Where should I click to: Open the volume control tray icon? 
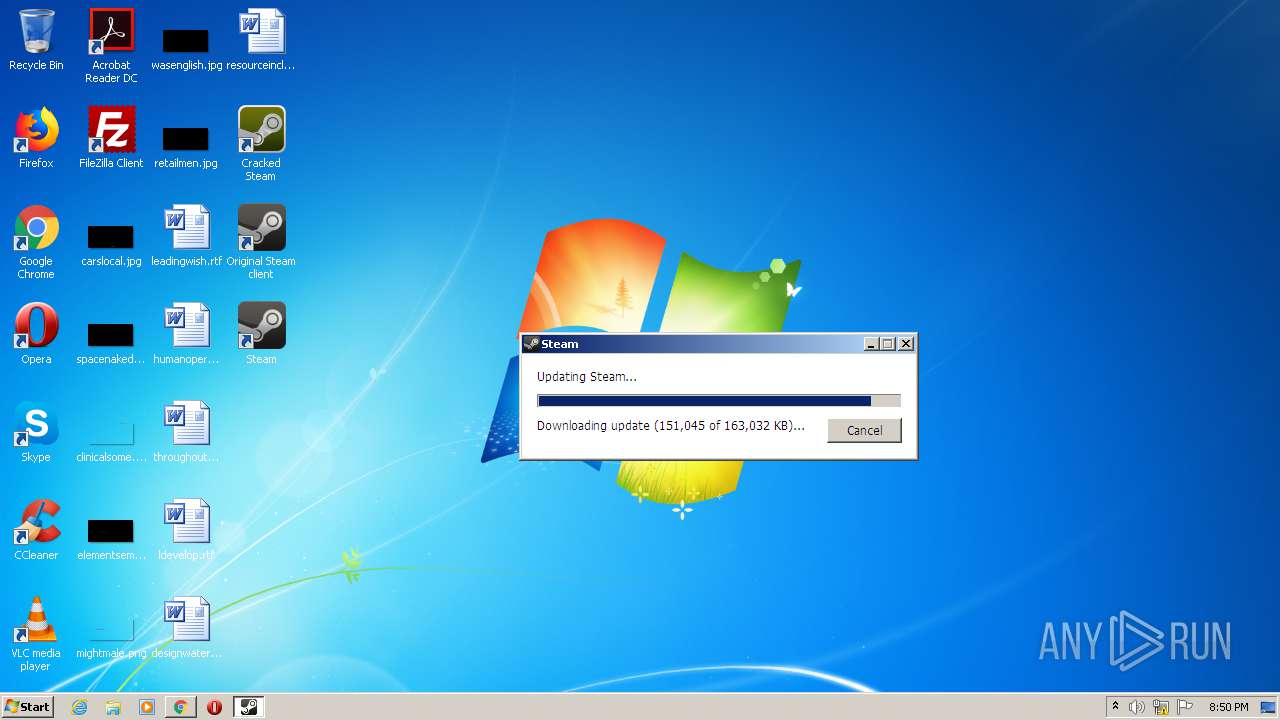1137,707
